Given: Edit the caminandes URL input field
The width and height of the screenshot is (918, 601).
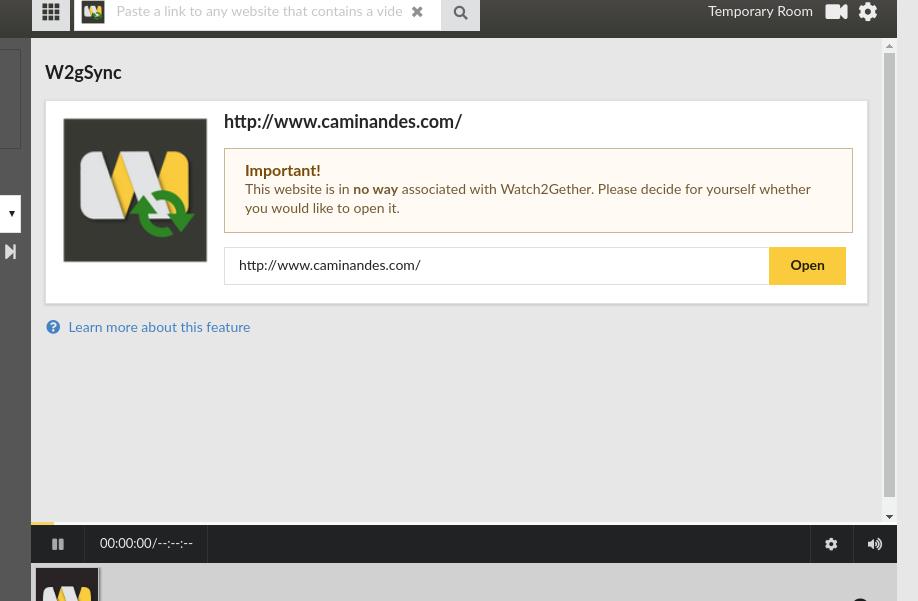Looking at the screenshot, I should pos(496,266).
